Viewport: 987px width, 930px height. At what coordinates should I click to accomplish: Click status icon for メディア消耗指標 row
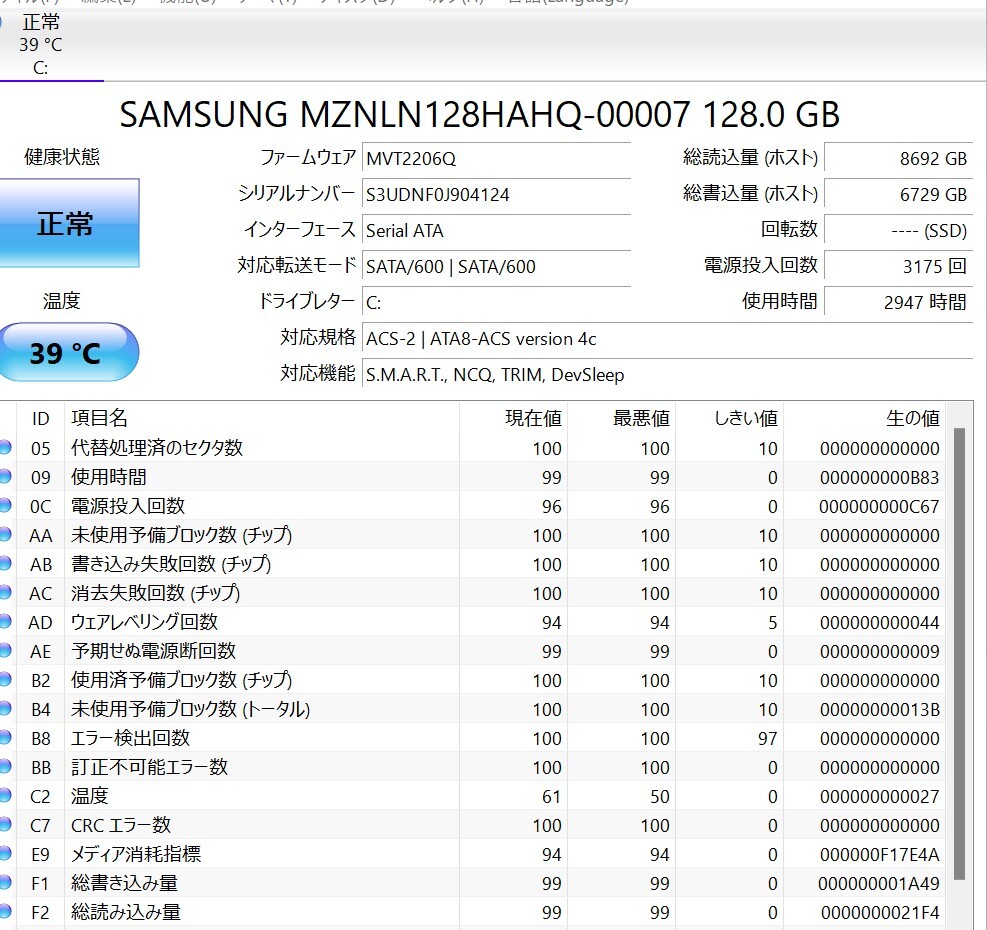(5, 854)
